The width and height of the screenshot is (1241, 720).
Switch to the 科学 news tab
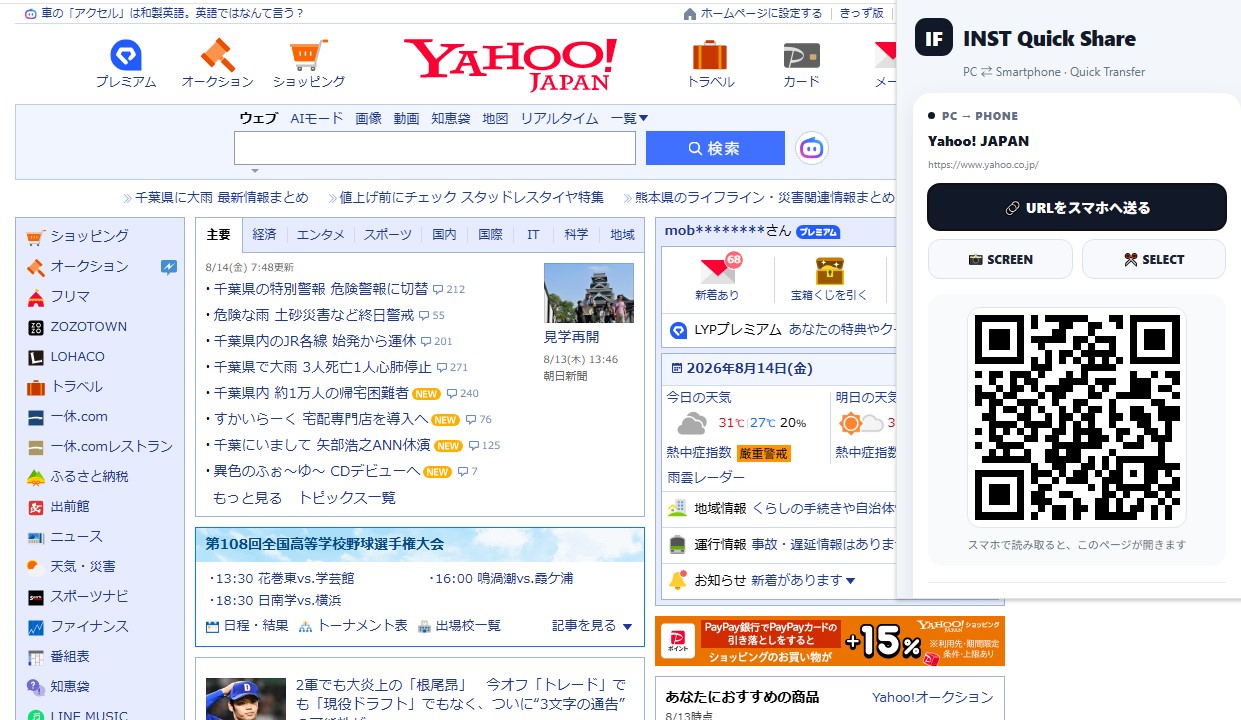coord(576,235)
